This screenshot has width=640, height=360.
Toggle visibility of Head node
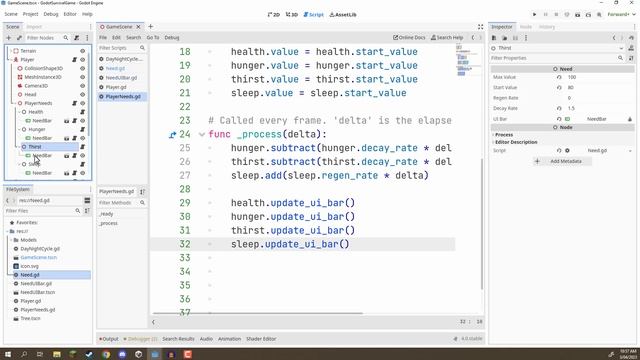(82, 95)
